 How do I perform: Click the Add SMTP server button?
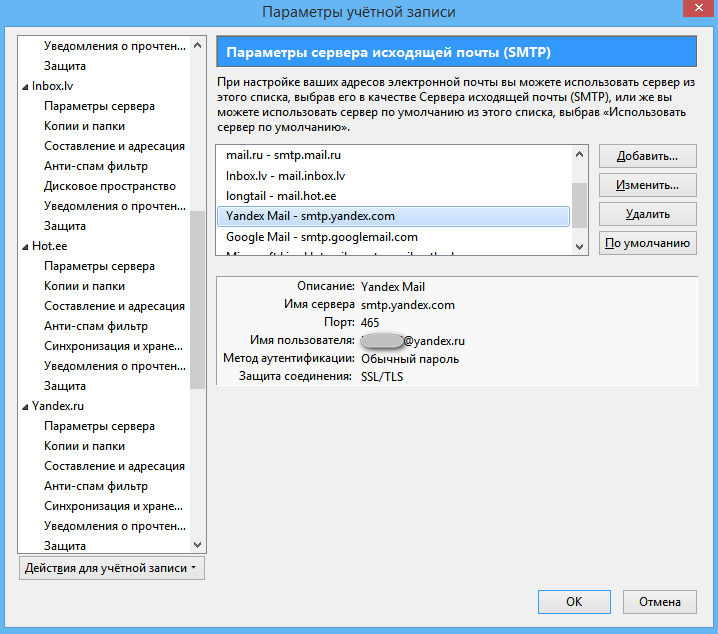pyautogui.click(x=647, y=156)
